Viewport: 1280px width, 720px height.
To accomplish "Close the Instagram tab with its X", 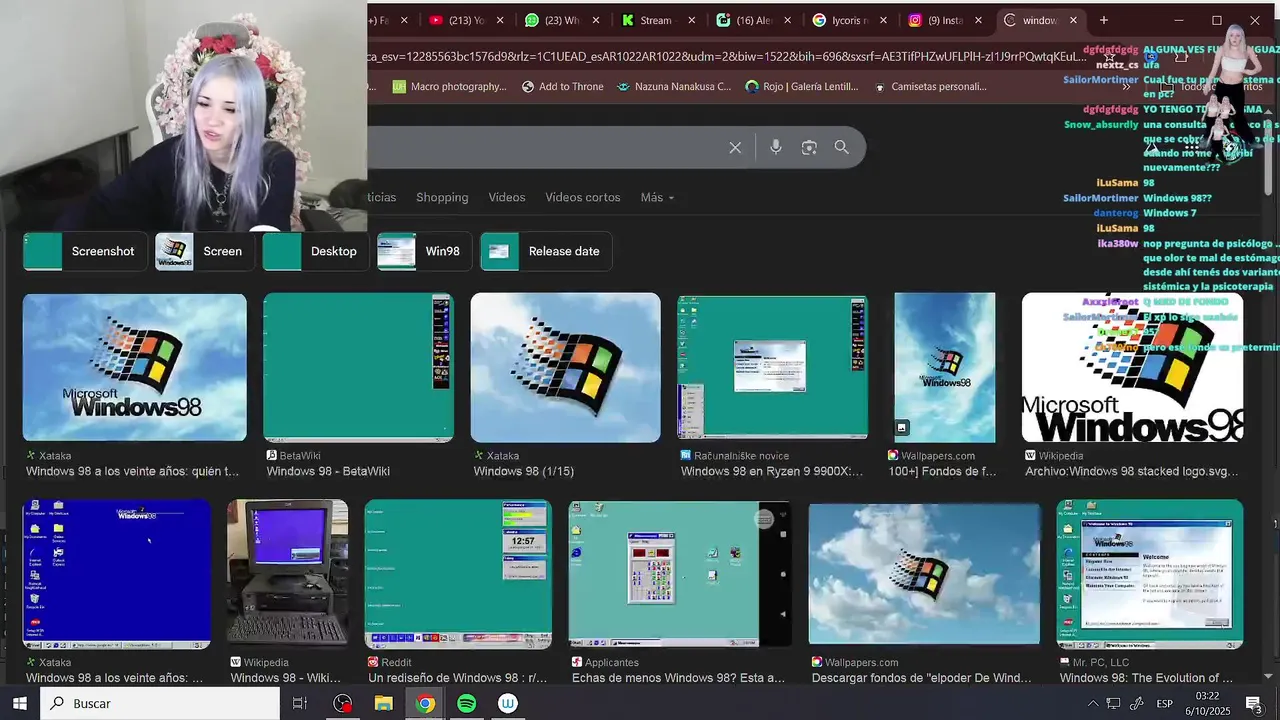I will pos(979,20).
